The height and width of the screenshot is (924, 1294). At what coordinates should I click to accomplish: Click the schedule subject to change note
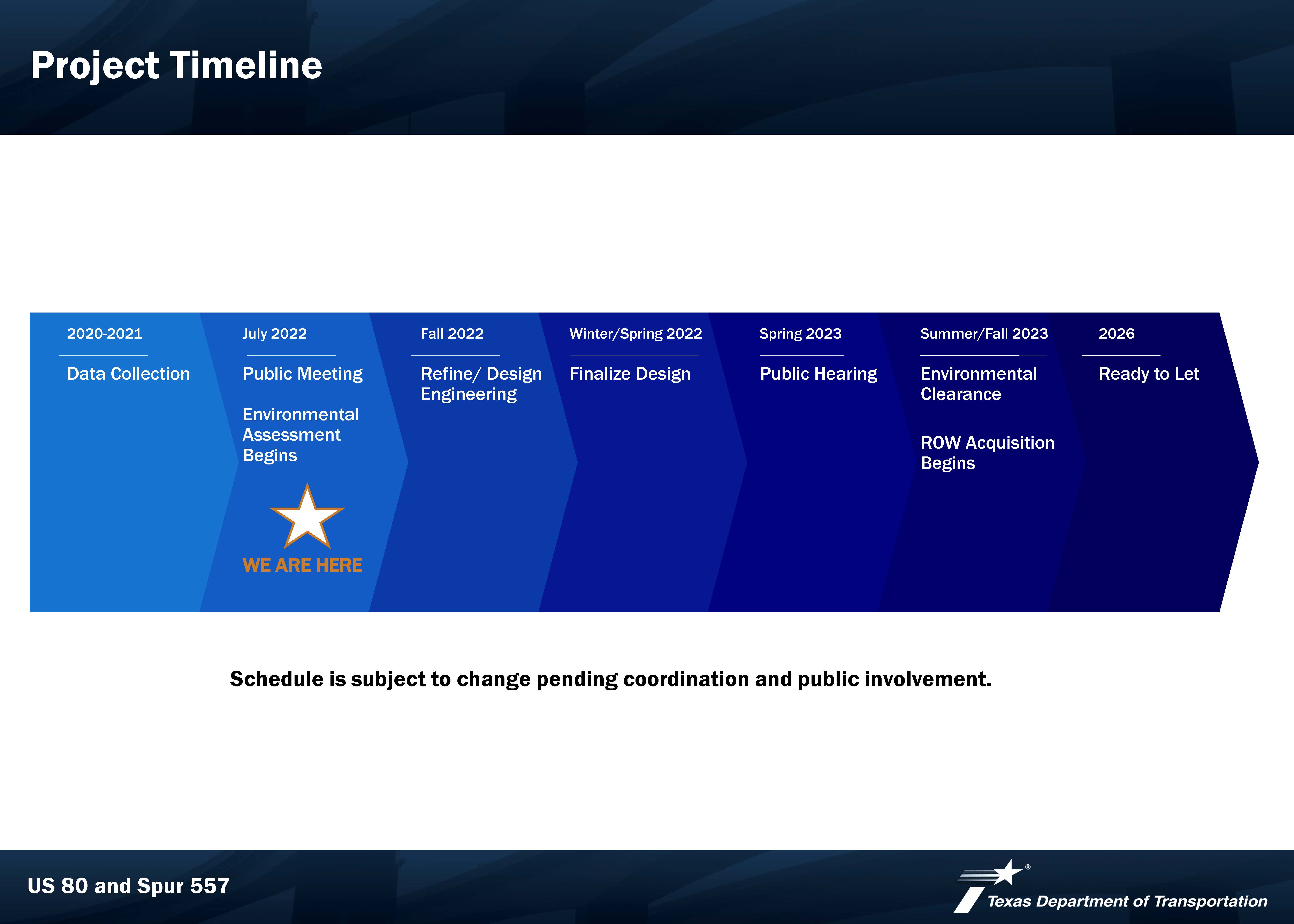[611, 679]
